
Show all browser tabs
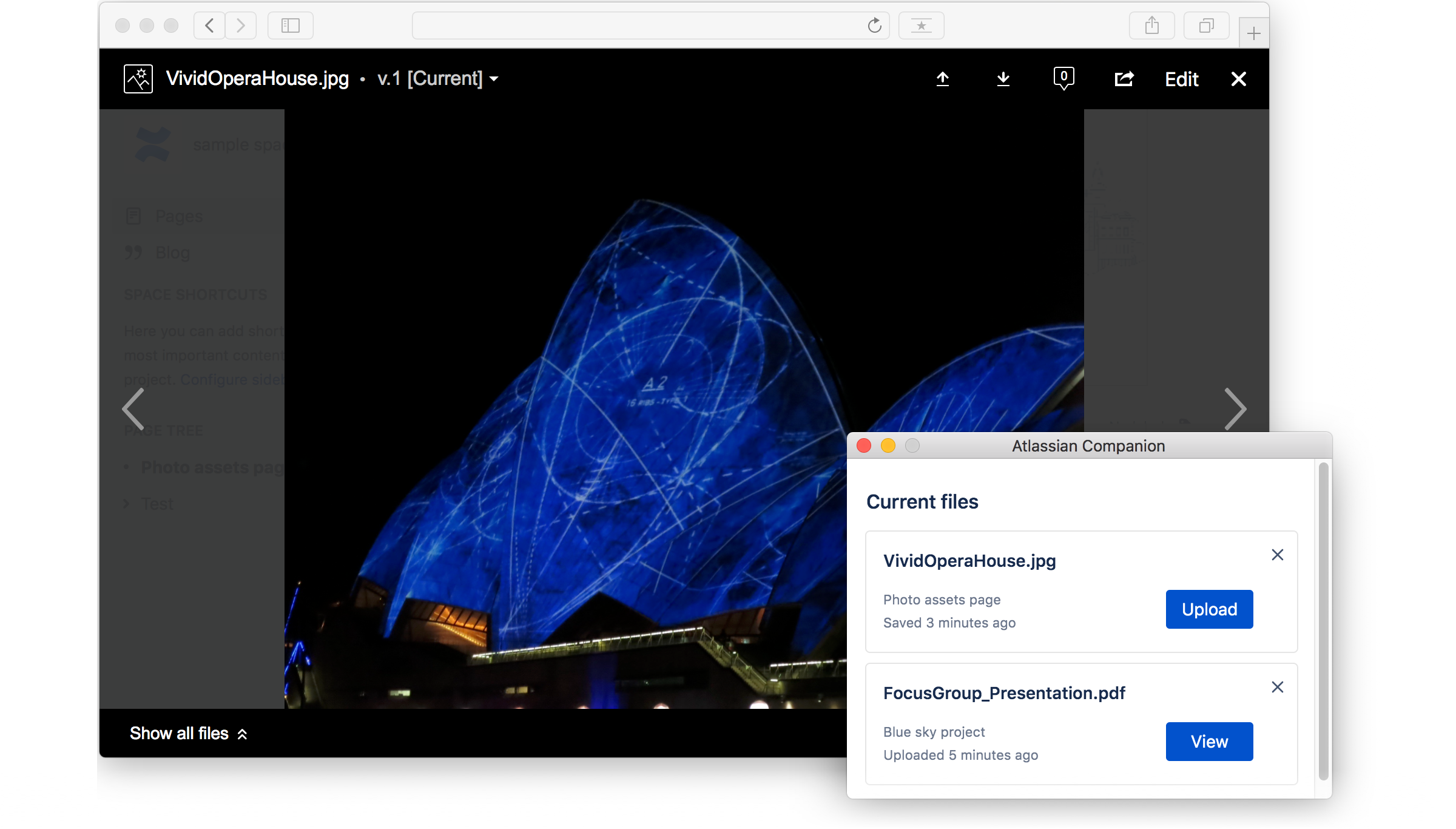1206,25
